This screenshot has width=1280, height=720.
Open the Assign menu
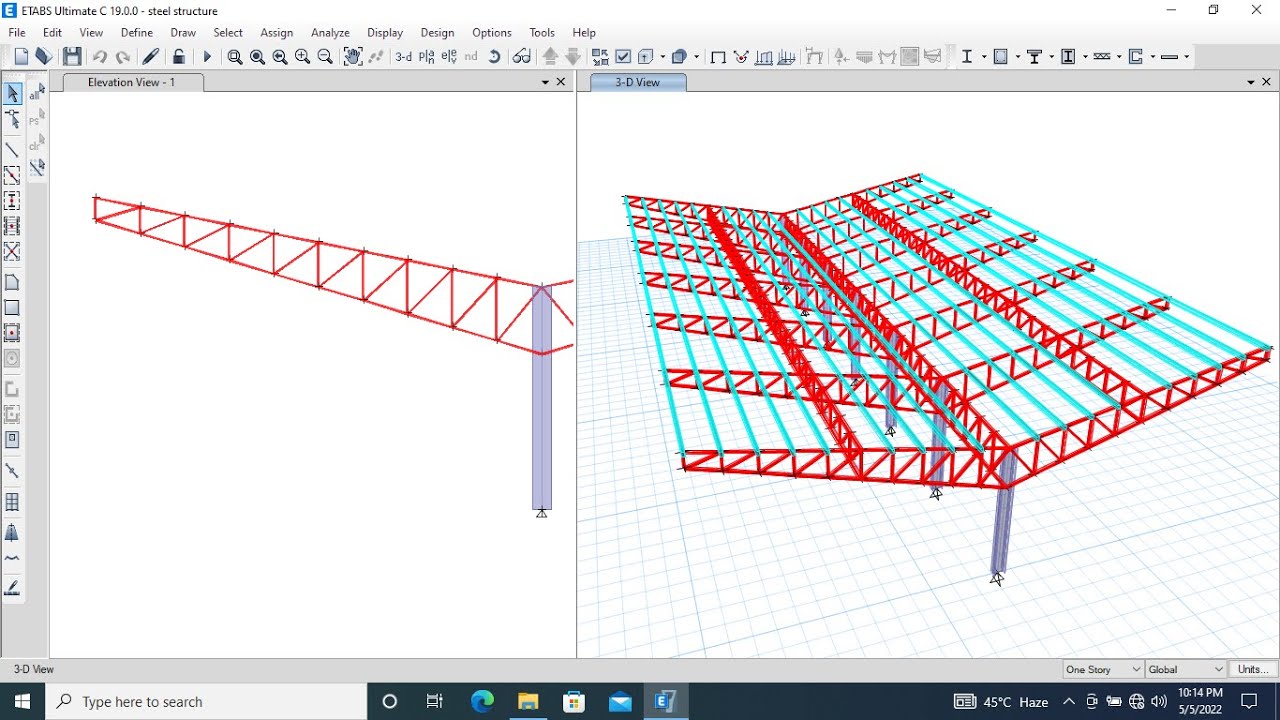click(x=277, y=32)
